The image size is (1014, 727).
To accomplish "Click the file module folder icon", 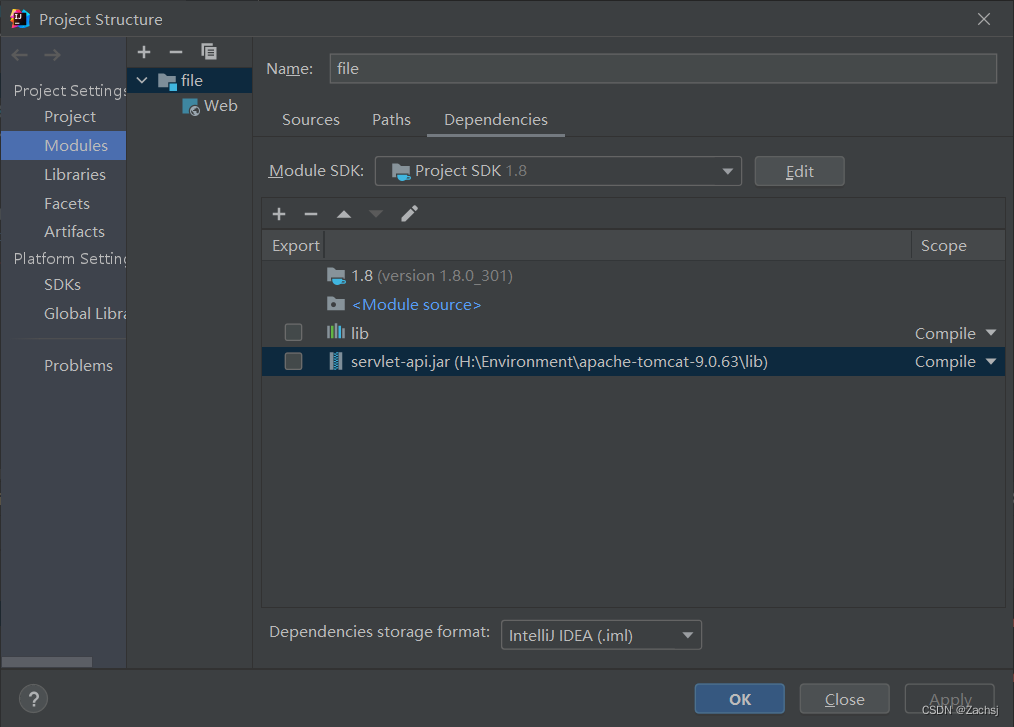I will coord(167,81).
